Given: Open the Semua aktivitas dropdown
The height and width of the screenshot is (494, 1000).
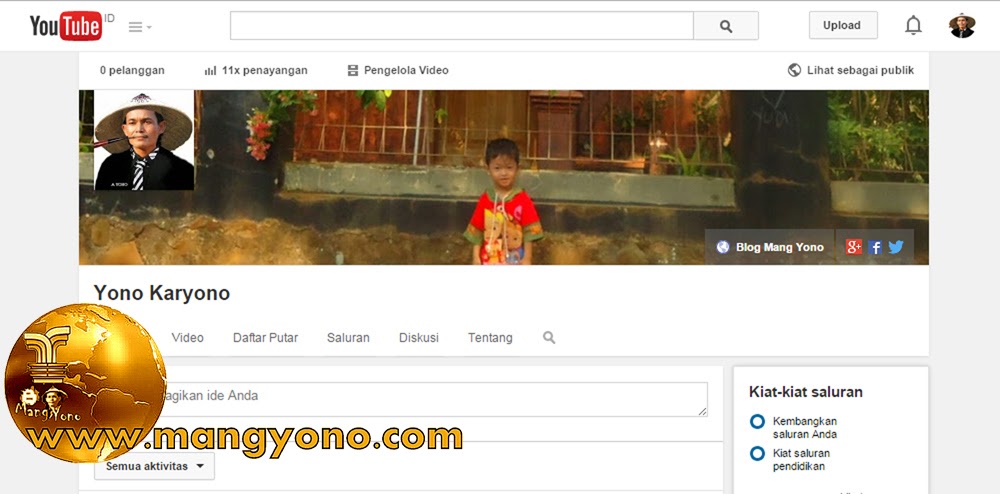Looking at the screenshot, I should (154, 466).
